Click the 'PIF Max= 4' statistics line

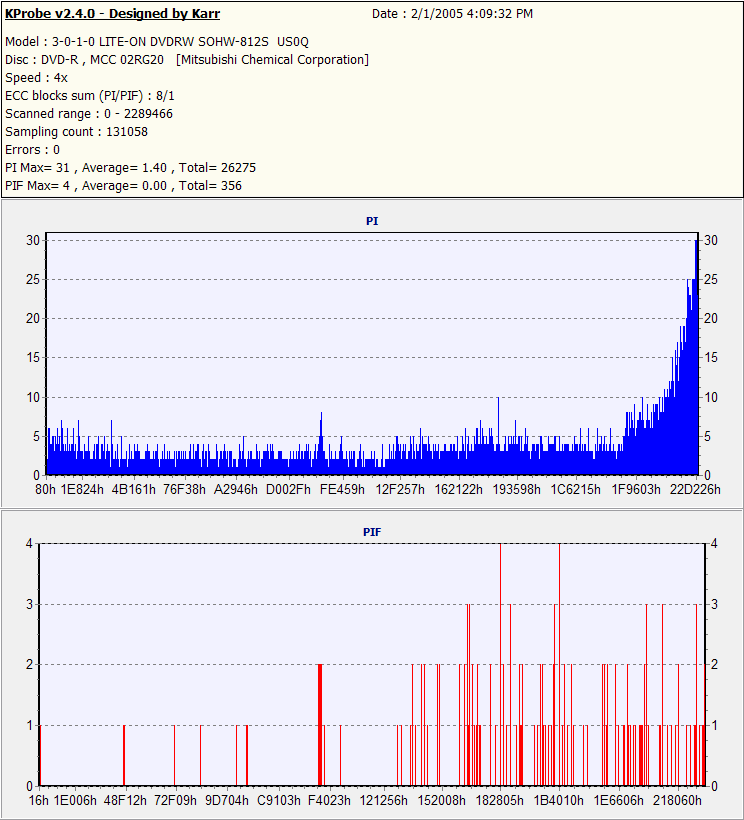123,186
